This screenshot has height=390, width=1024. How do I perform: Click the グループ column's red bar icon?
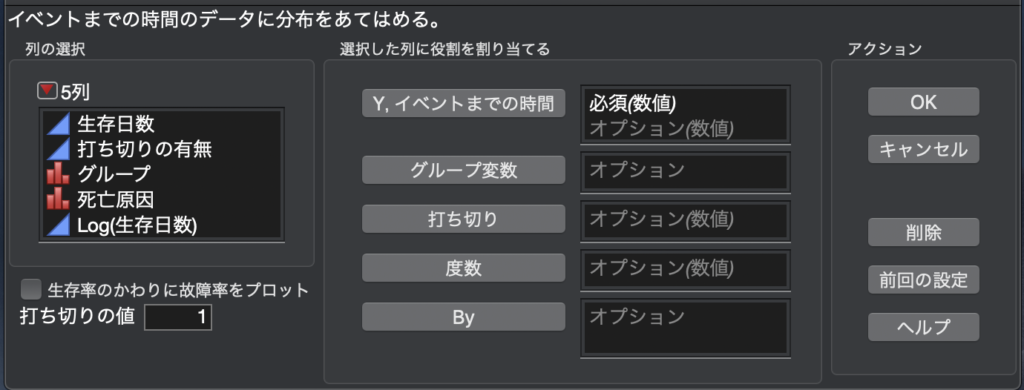coord(59,174)
